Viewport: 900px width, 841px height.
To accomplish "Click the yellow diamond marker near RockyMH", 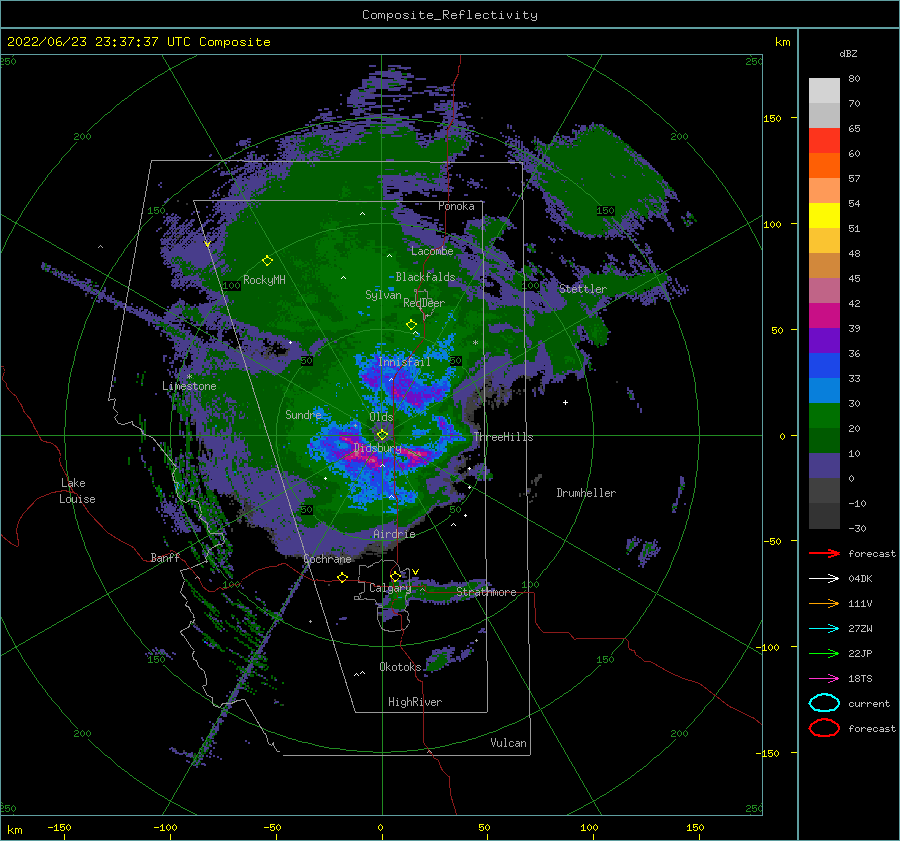I will click(x=267, y=261).
